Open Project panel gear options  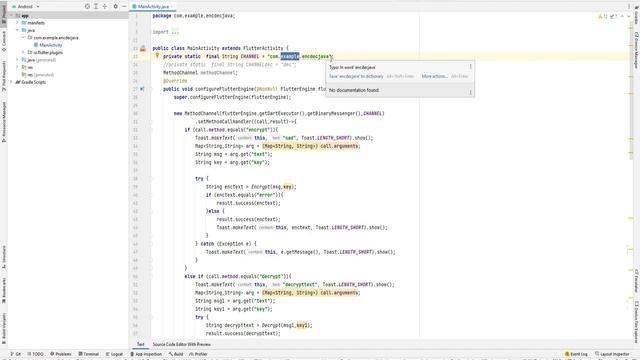coord(116,7)
